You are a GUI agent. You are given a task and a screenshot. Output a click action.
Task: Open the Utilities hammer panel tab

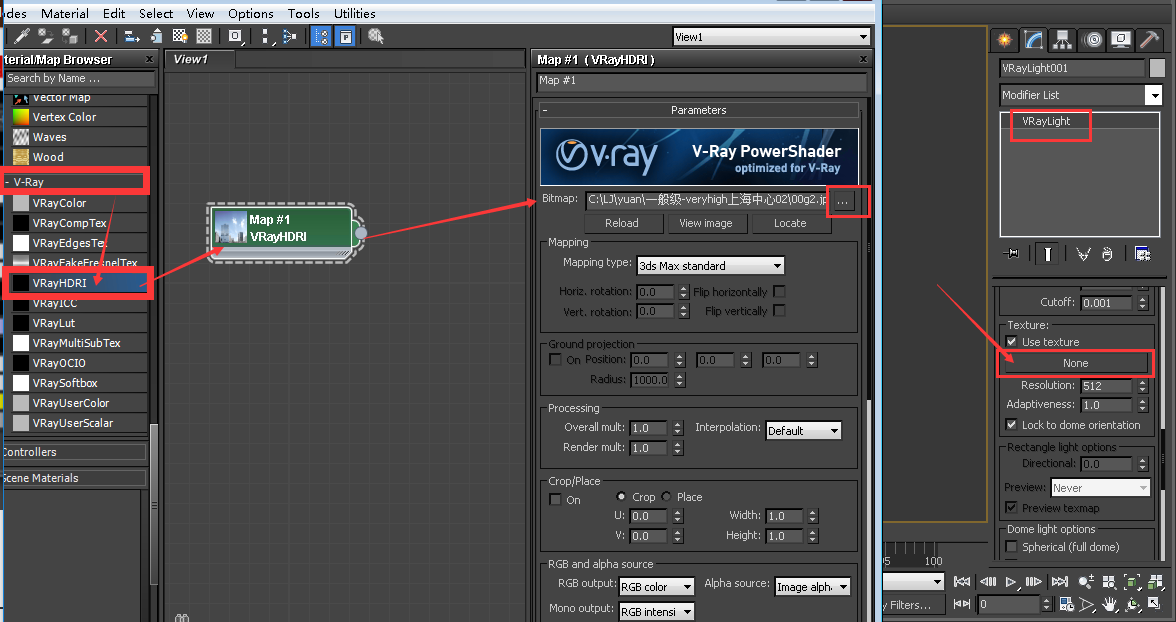point(1148,40)
